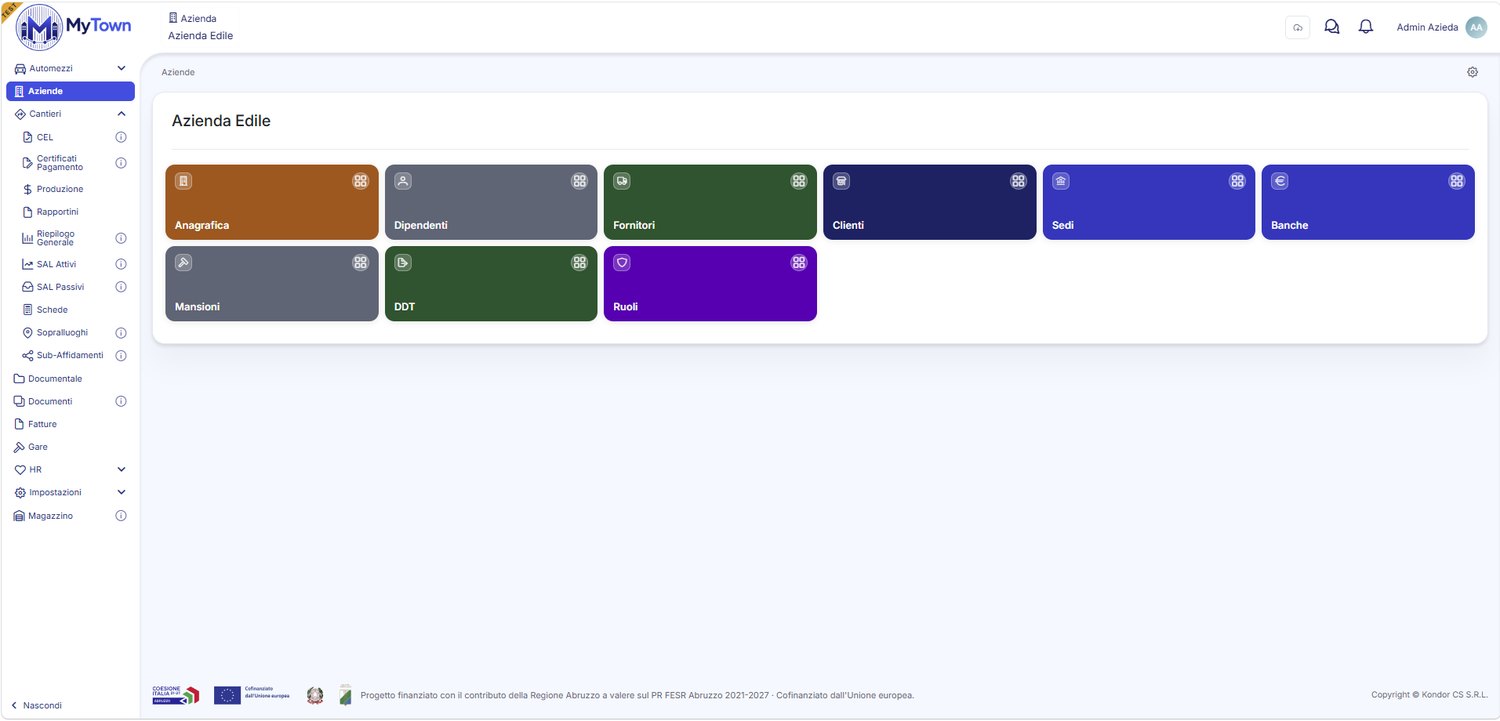Show info for SAL Attivi
The height and width of the screenshot is (721, 1500).
tap(121, 264)
